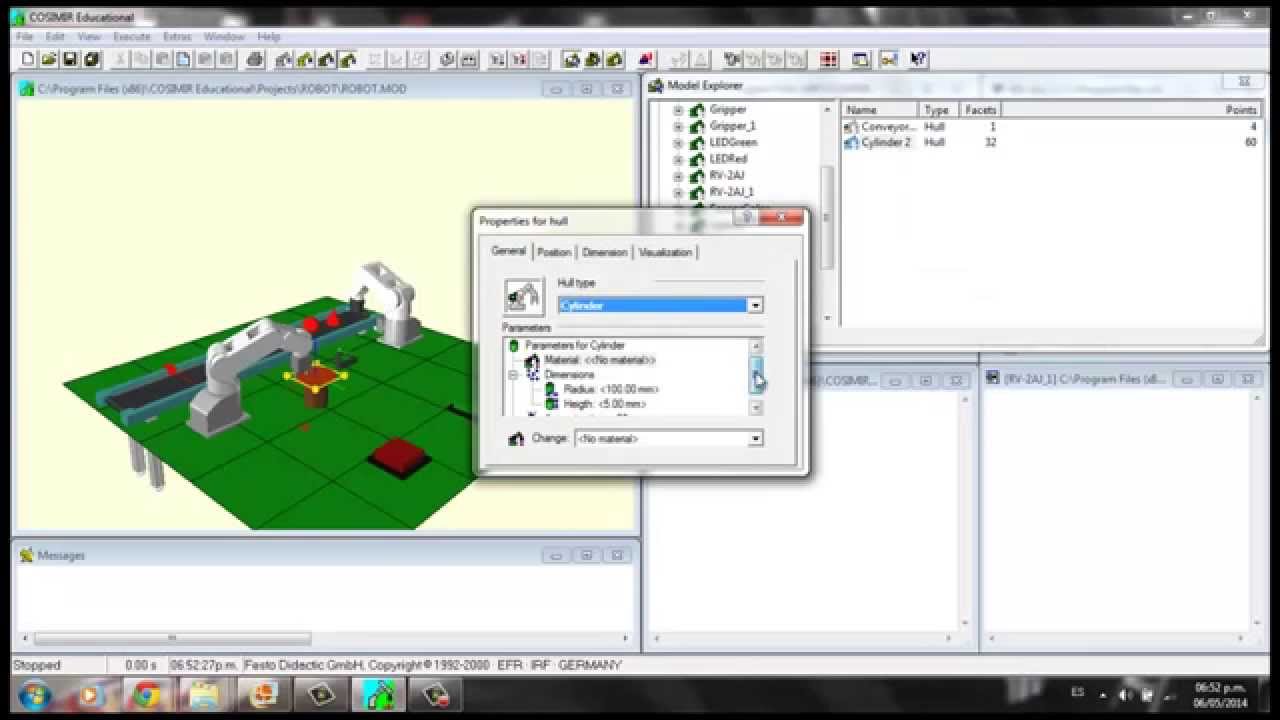This screenshot has width=1280, height=720.
Task: Click the hull preview robot icon in Properties
Action: (523, 297)
